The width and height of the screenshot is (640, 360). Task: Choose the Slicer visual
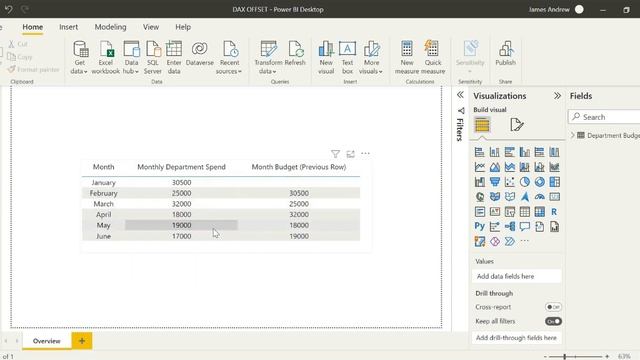click(x=510, y=212)
